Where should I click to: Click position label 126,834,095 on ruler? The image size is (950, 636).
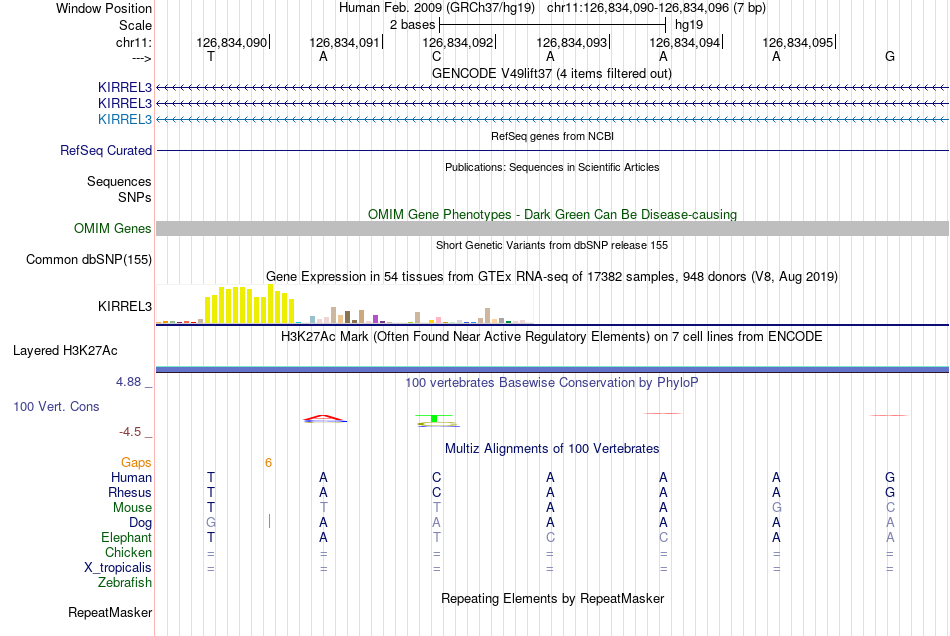(797, 43)
